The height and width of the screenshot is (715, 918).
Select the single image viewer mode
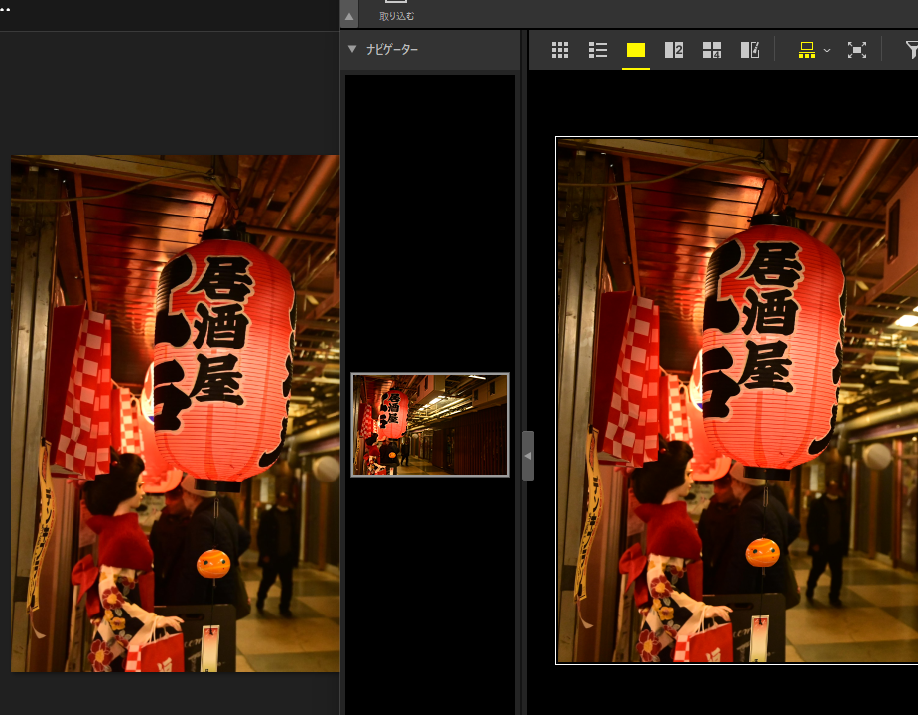click(636, 50)
